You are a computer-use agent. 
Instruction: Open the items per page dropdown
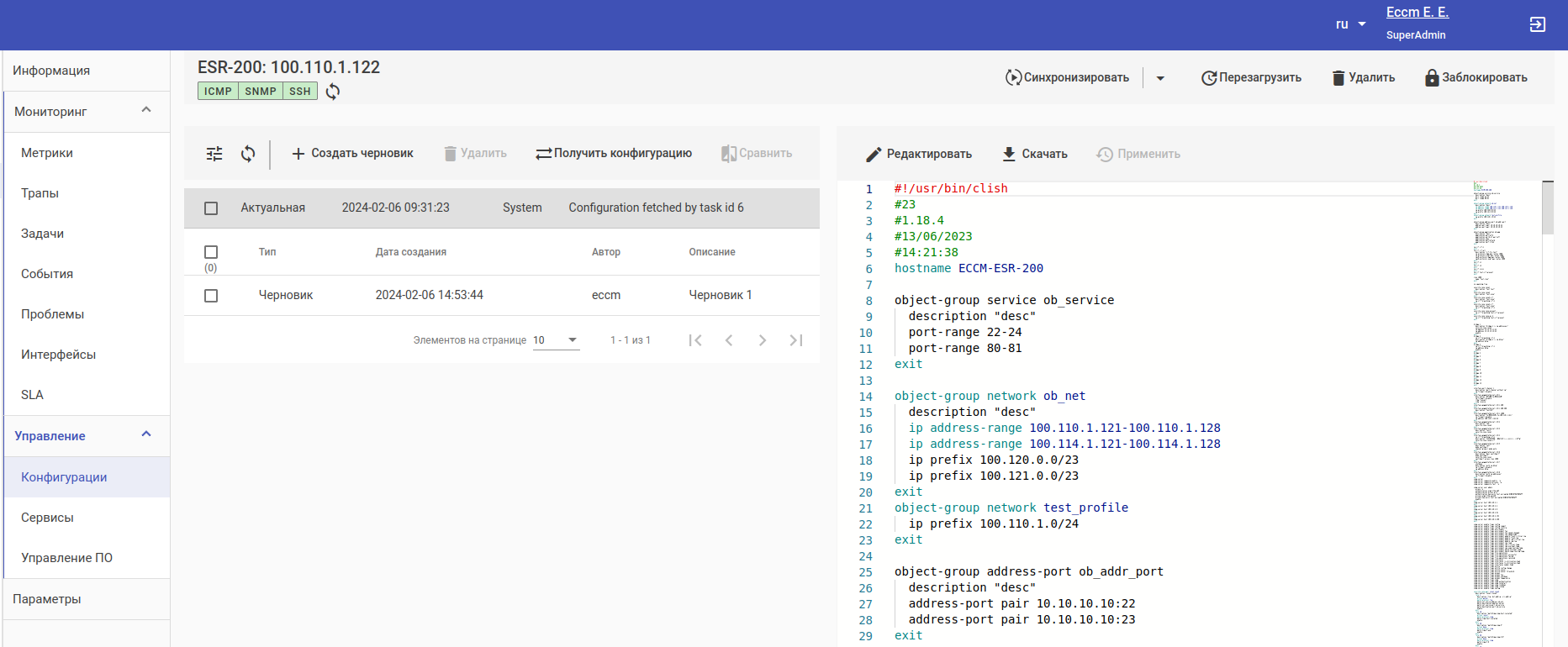click(556, 340)
